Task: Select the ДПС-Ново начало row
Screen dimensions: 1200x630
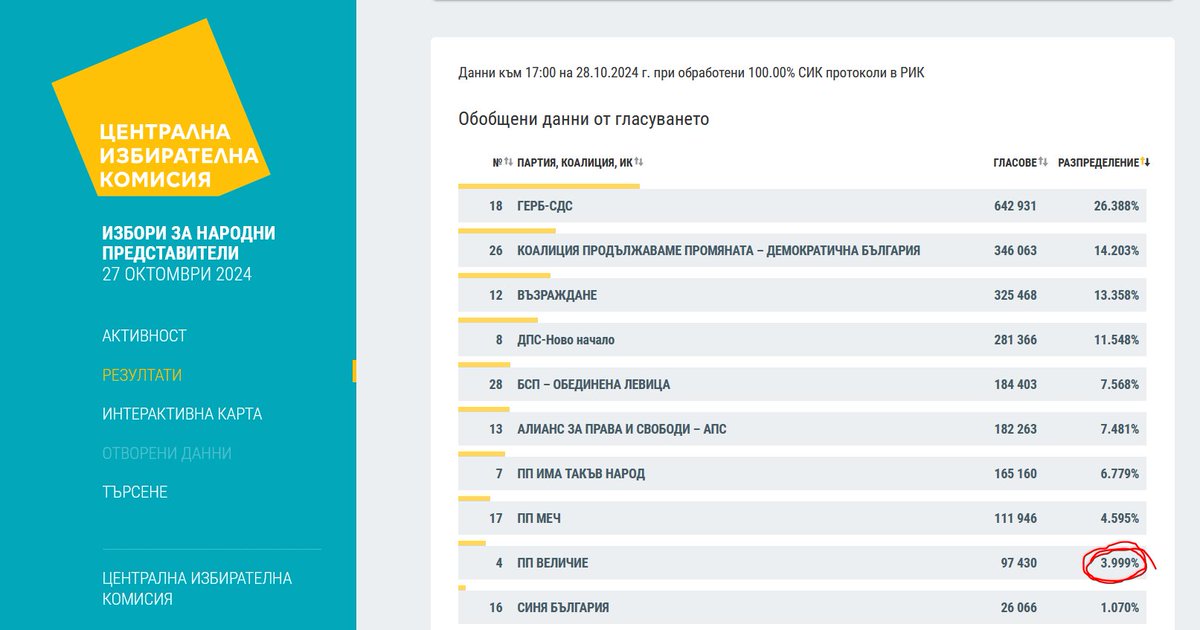Action: 802,340
